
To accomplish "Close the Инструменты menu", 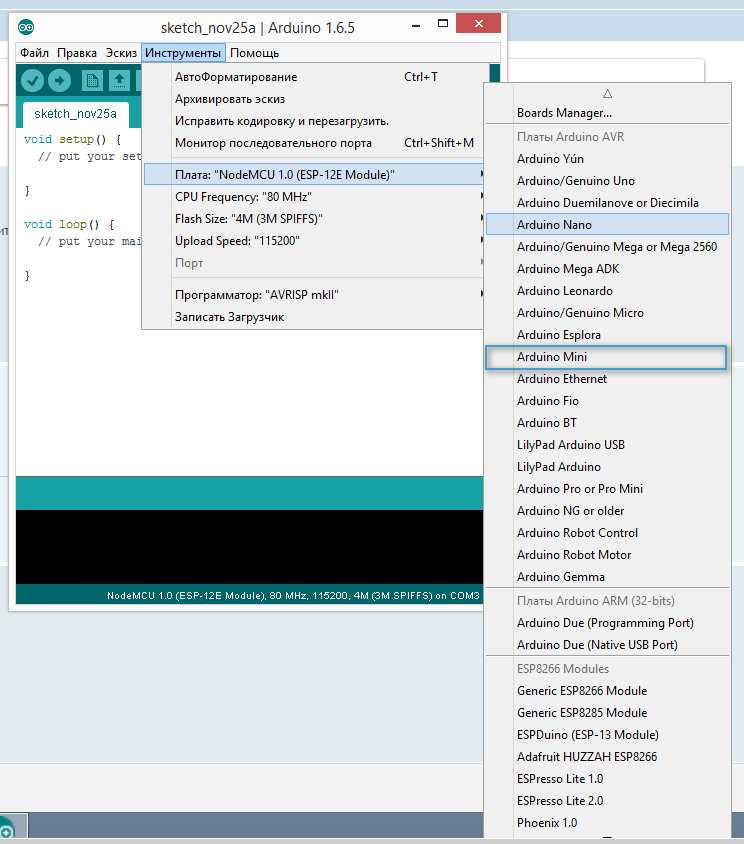I will [183, 53].
